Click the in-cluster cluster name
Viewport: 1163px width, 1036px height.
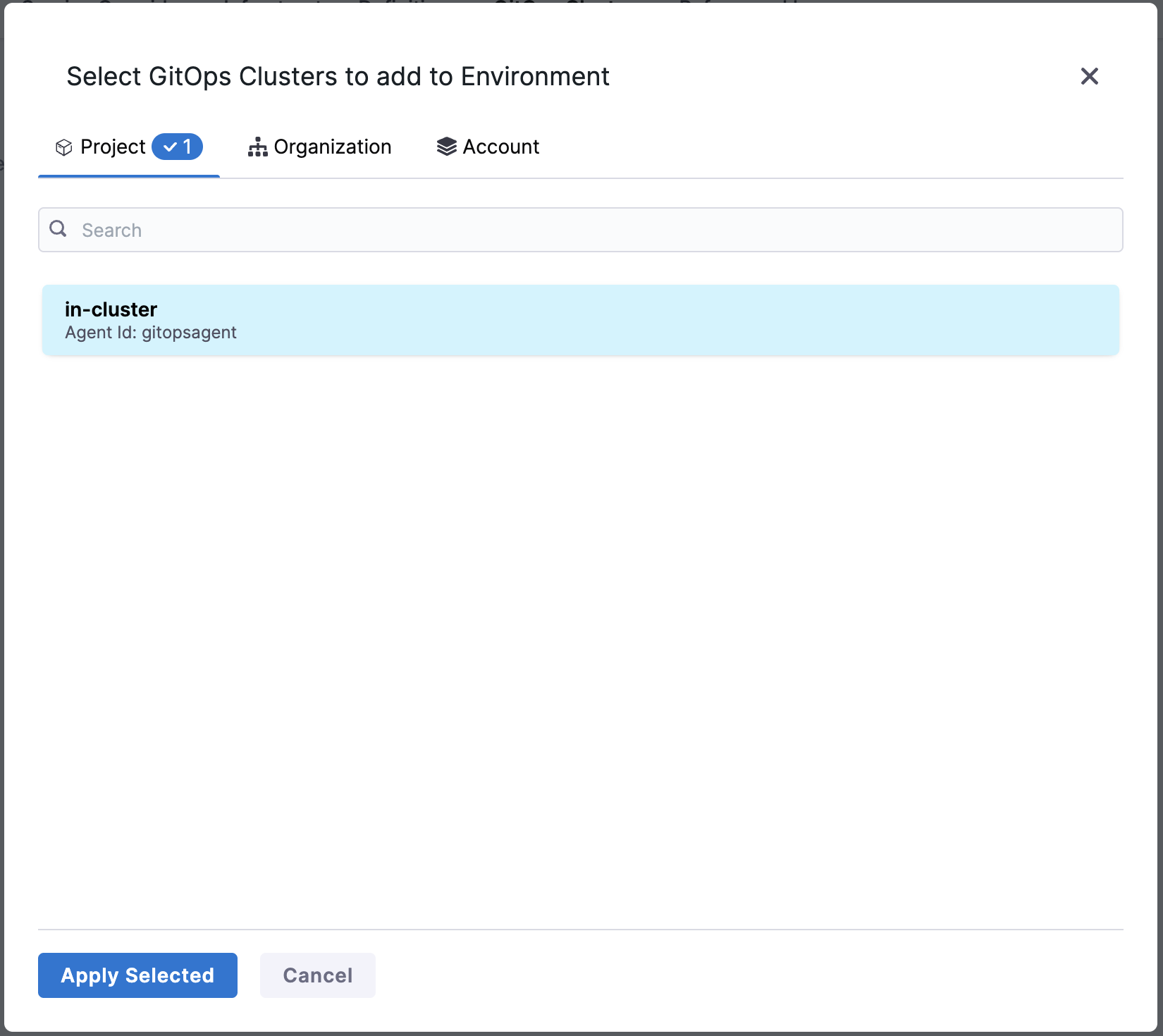coord(111,309)
